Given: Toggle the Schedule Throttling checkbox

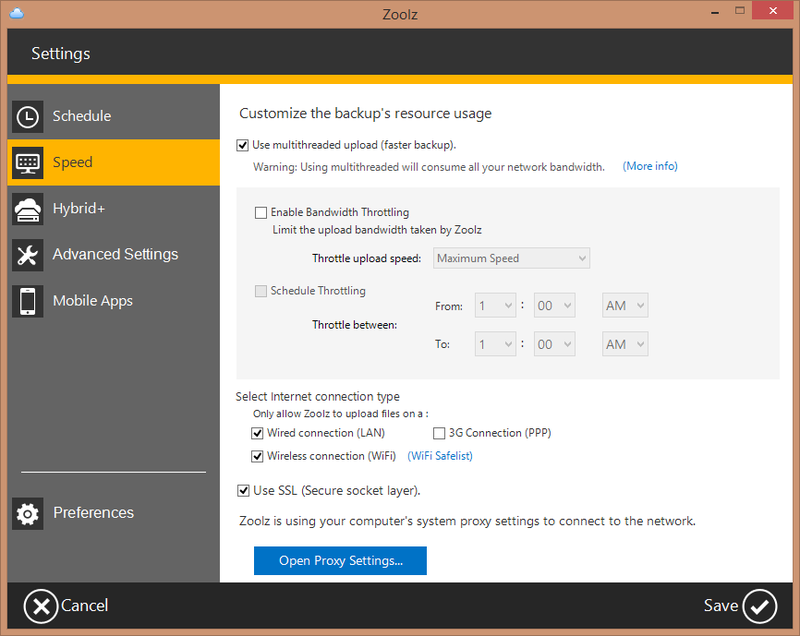Looking at the screenshot, I should tap(261, 291).
